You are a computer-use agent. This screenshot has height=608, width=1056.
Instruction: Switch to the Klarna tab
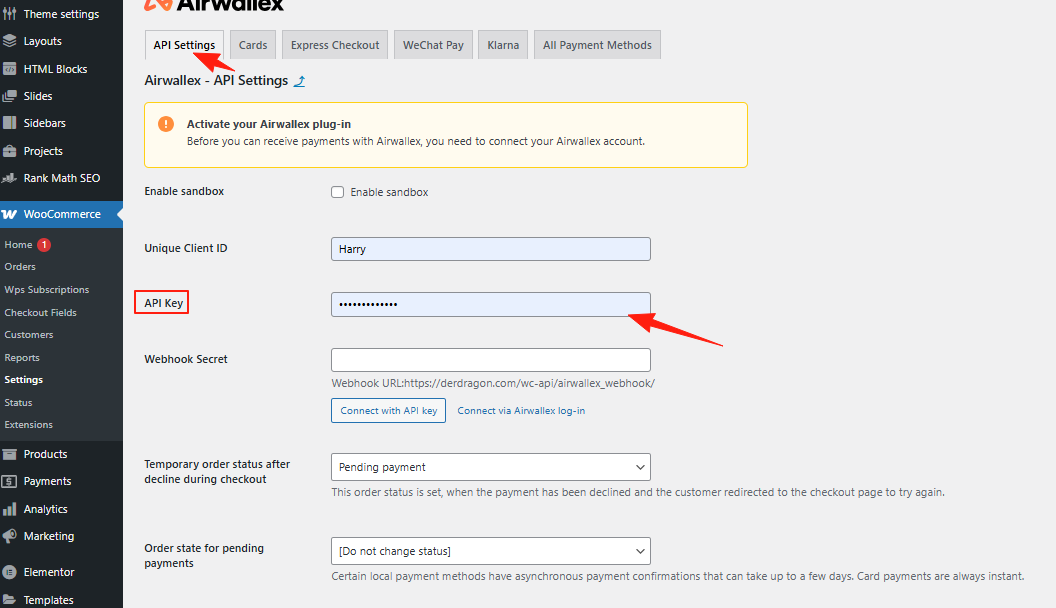502,44
